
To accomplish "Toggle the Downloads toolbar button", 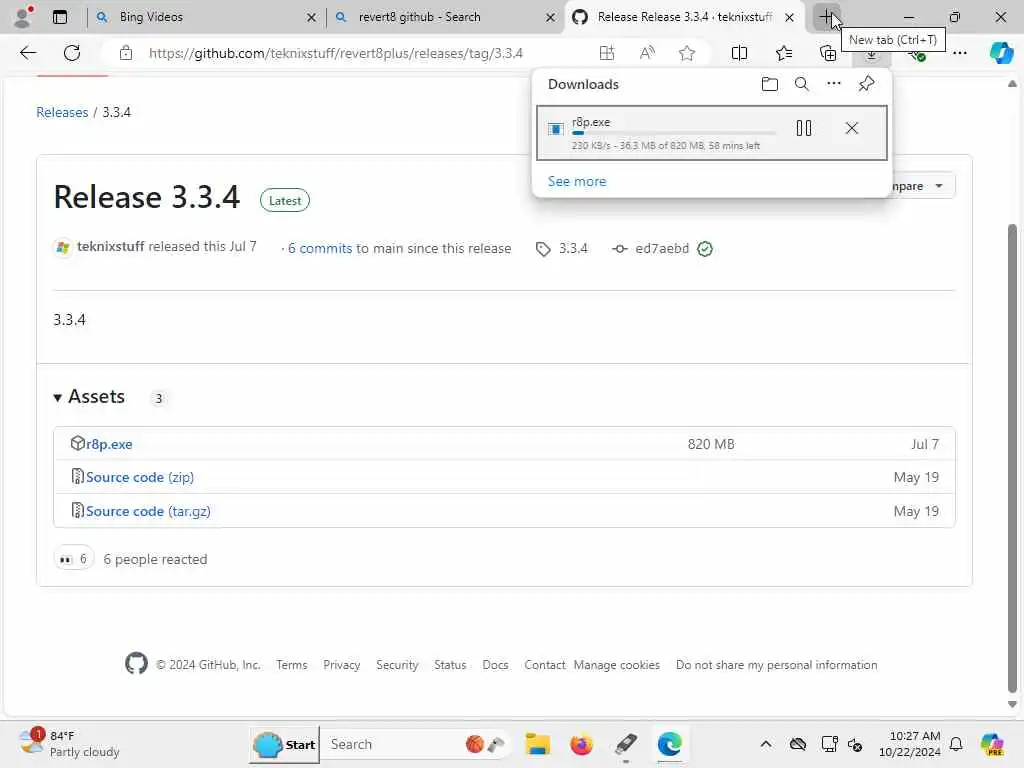I will pos(872,56).
